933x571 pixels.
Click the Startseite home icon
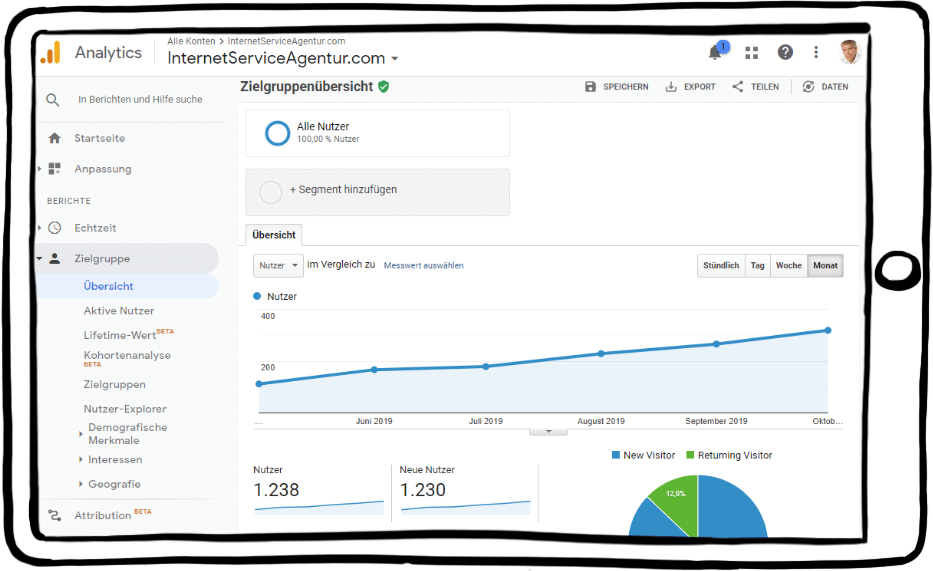(x=55, y=138)
